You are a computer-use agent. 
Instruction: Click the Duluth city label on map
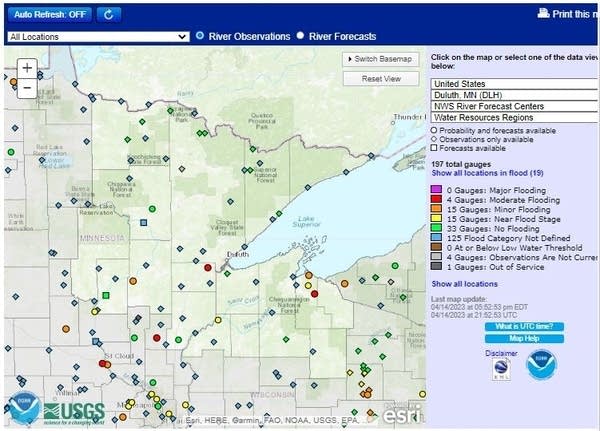238,254
